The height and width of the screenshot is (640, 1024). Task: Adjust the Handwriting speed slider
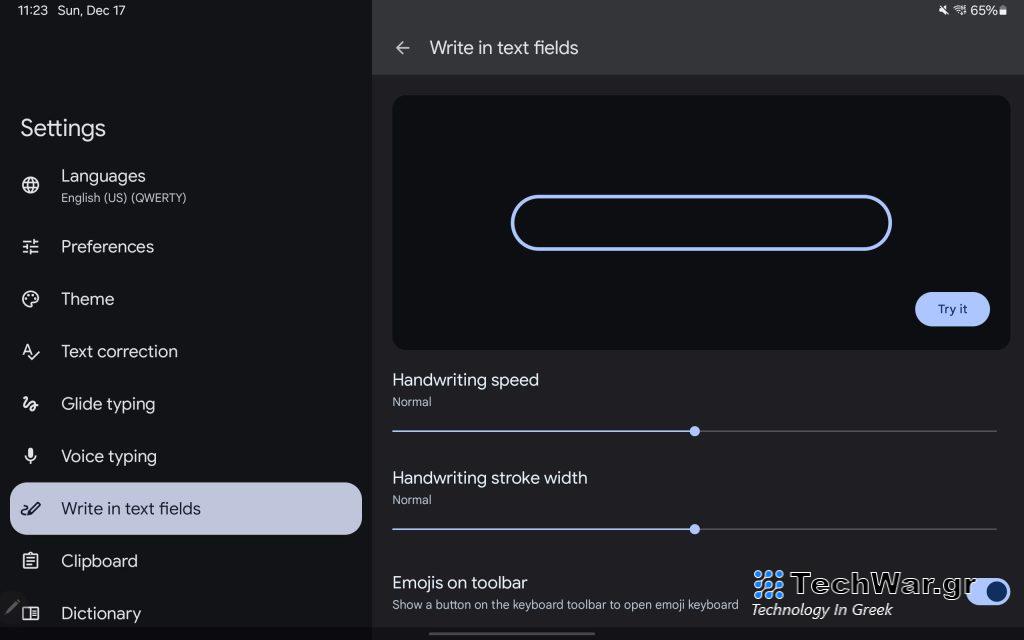[x=695, y=431]
